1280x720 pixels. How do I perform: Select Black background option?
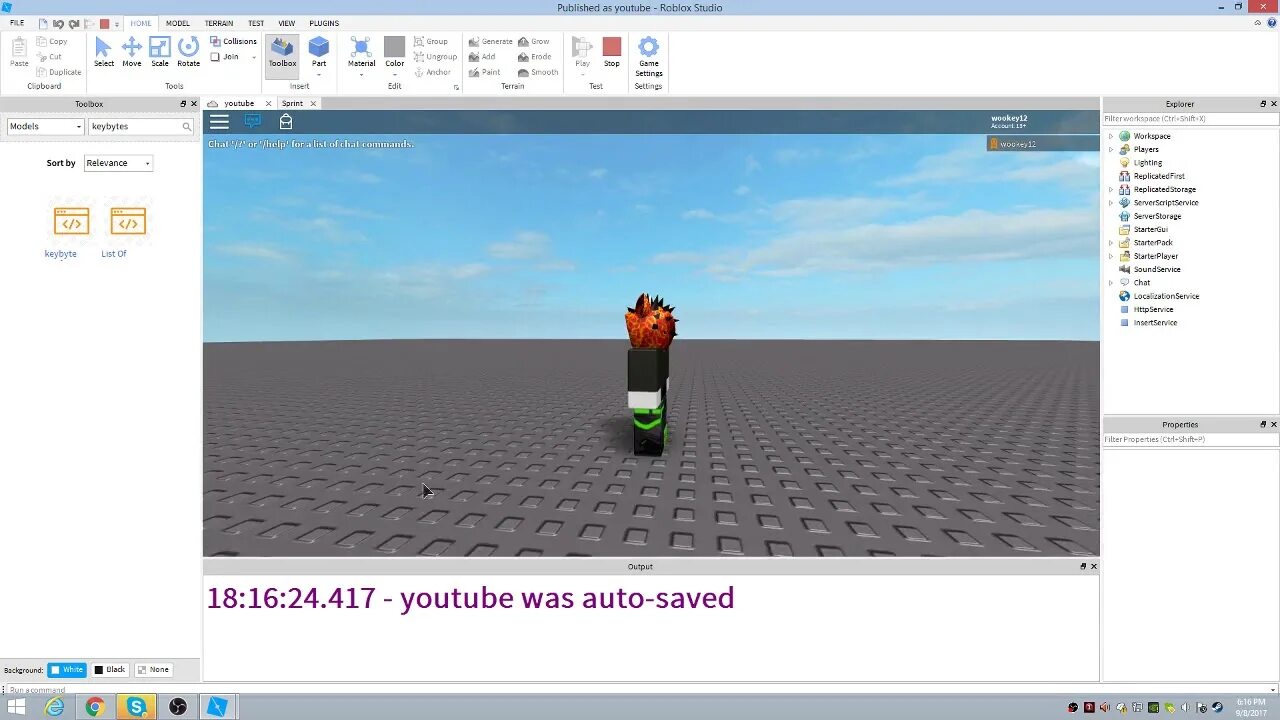110,670
